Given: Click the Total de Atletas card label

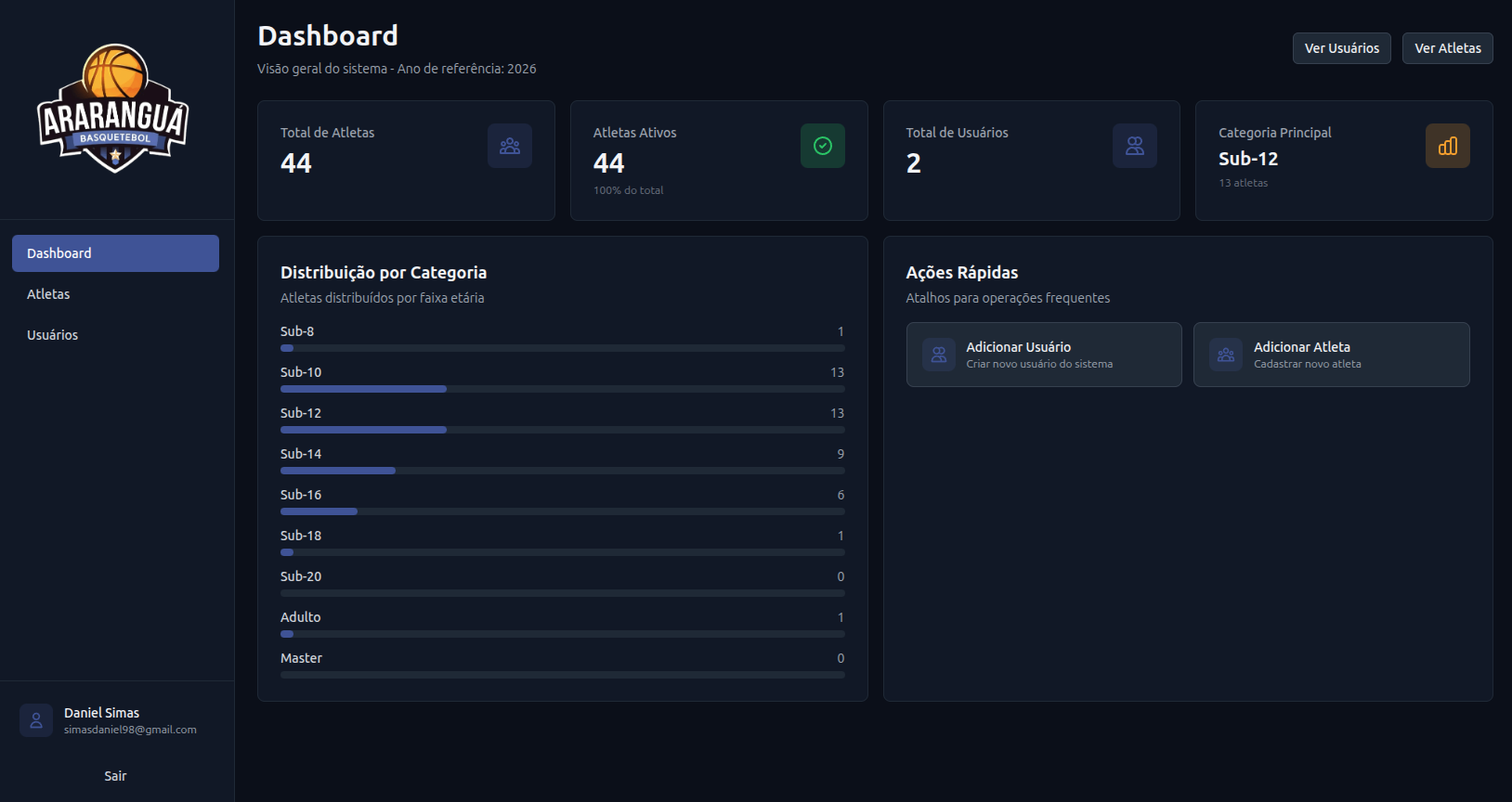Looking at the screenshot, I should click(328, 133).
